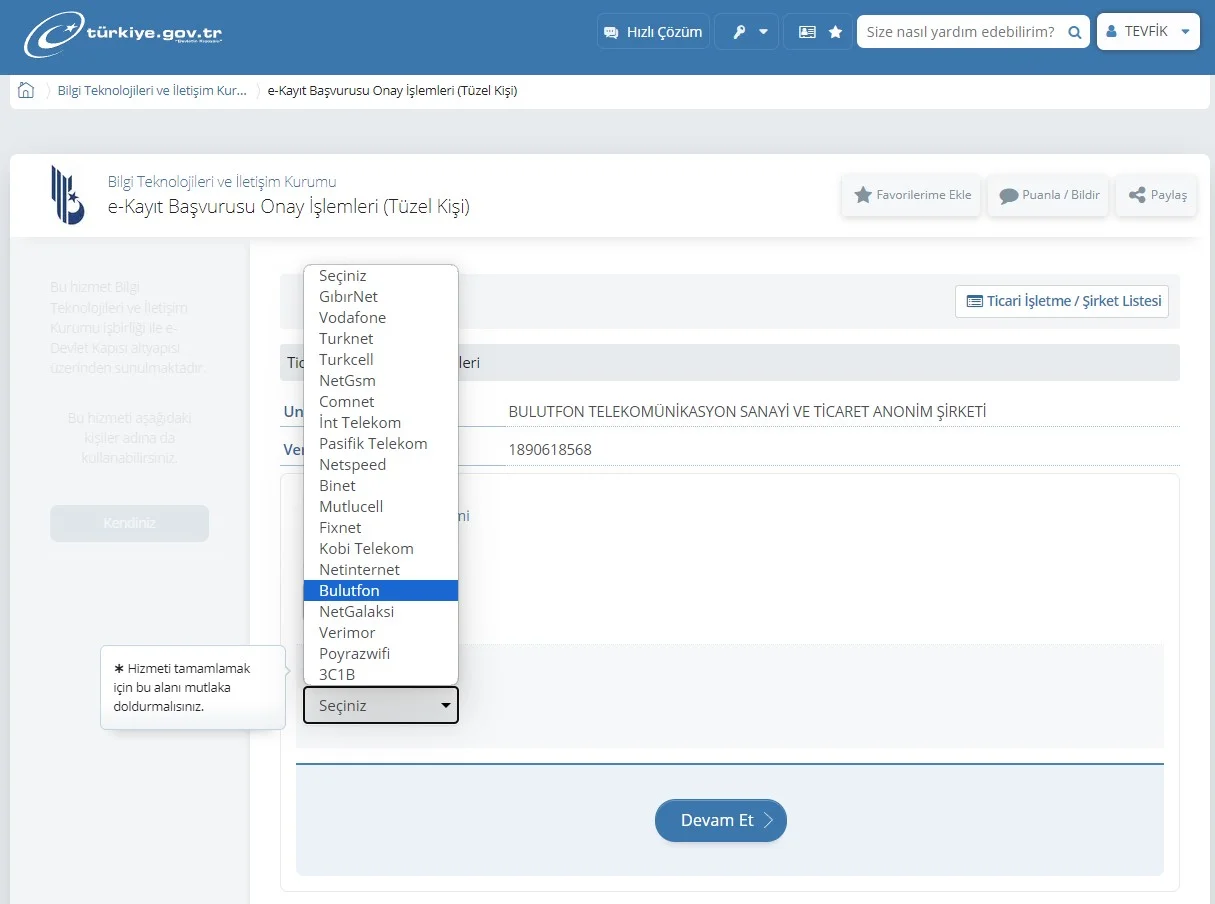Open the favorites card and star icon
1215x904 pixels.
click(820, 32)
